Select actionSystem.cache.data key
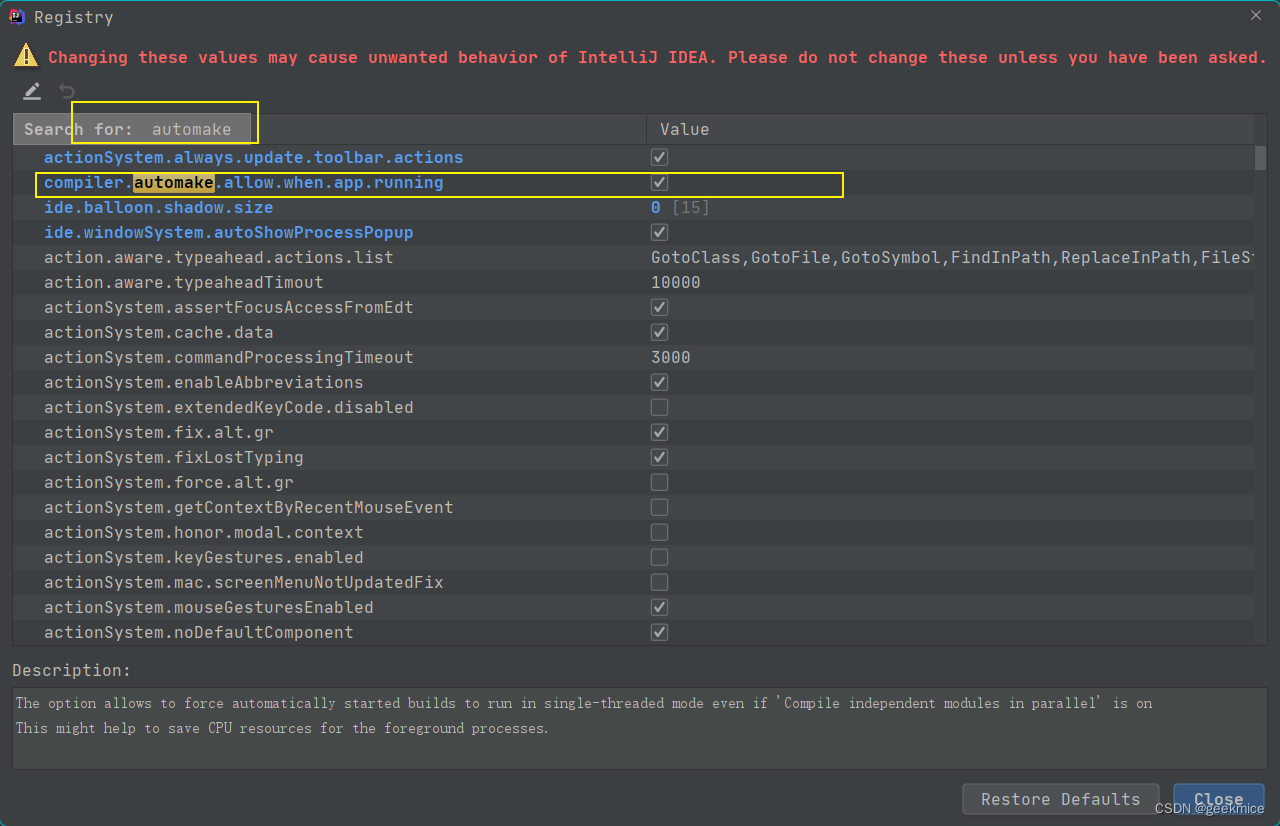This screenshot has height=826, width=1280. point(158,332)
